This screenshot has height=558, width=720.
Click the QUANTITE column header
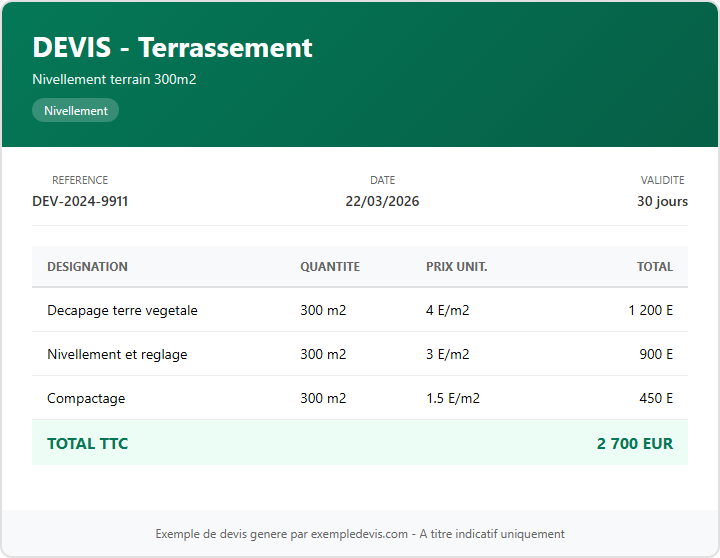pos(330,267)
